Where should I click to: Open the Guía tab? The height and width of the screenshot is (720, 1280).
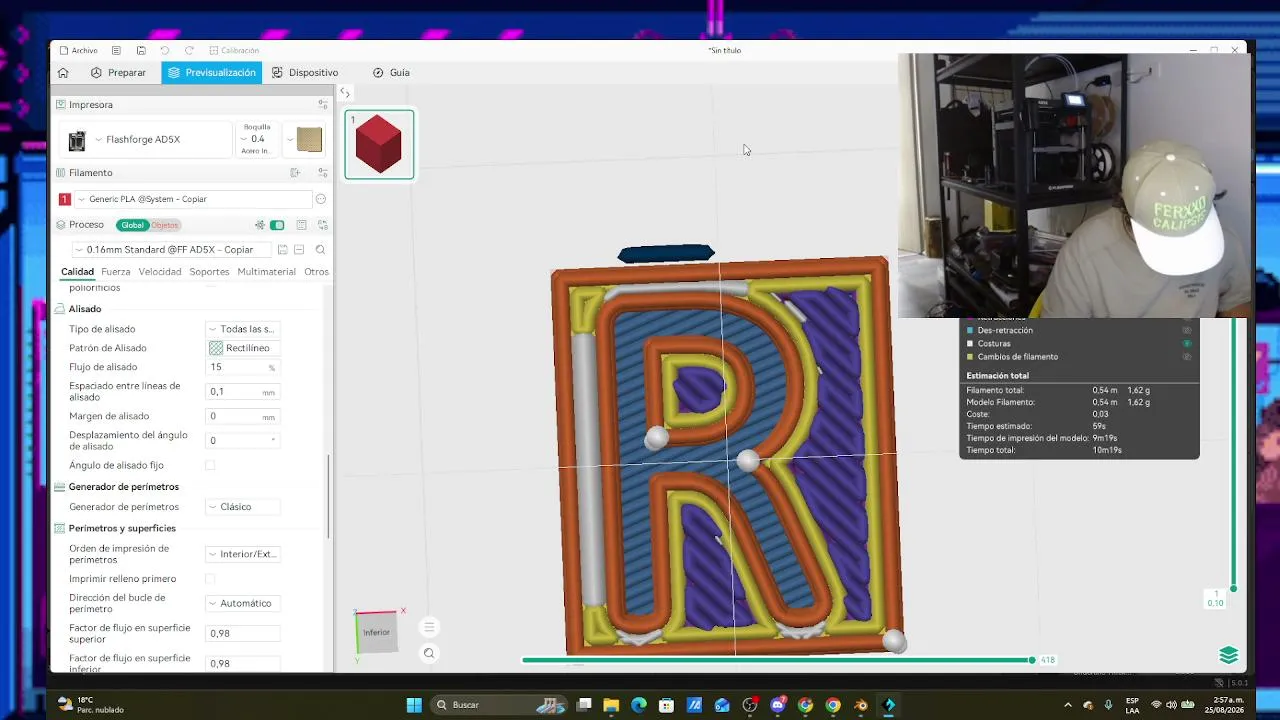tap(391, 73)
